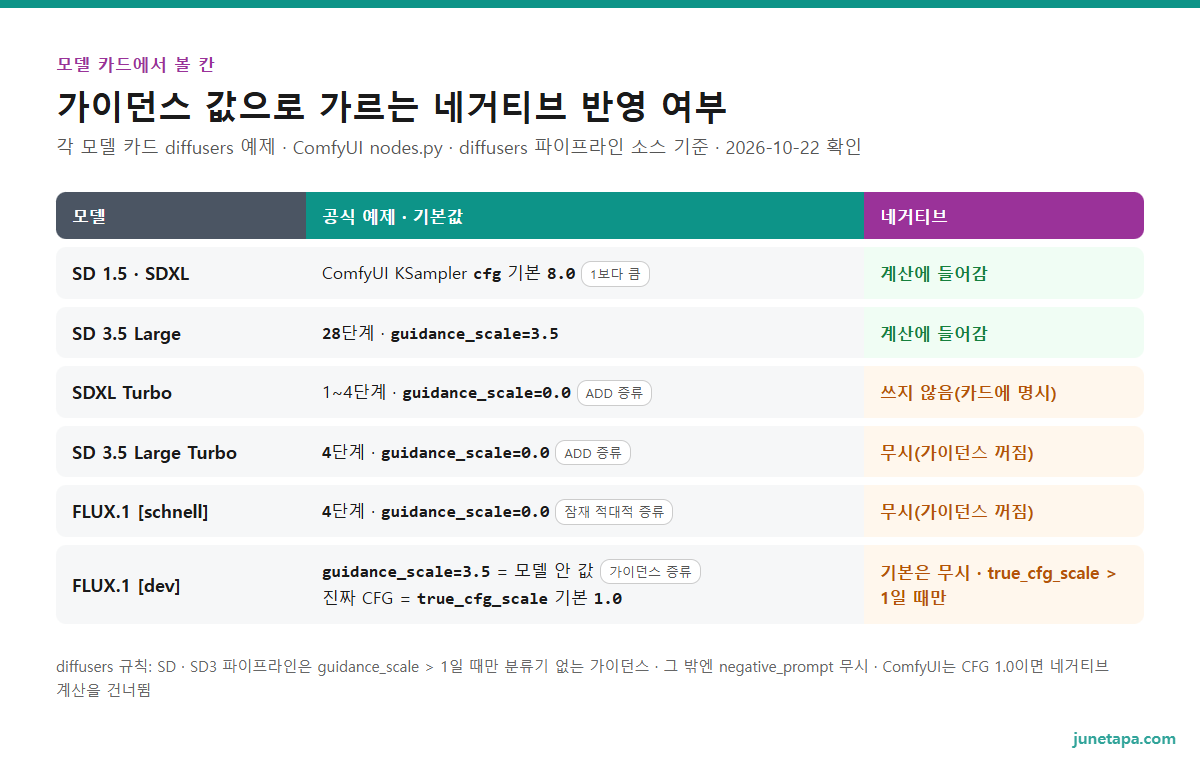Select the 'FLUX.1 [dev]' model cell
The image size is (1200, 766).
click(x=181, y=585)
